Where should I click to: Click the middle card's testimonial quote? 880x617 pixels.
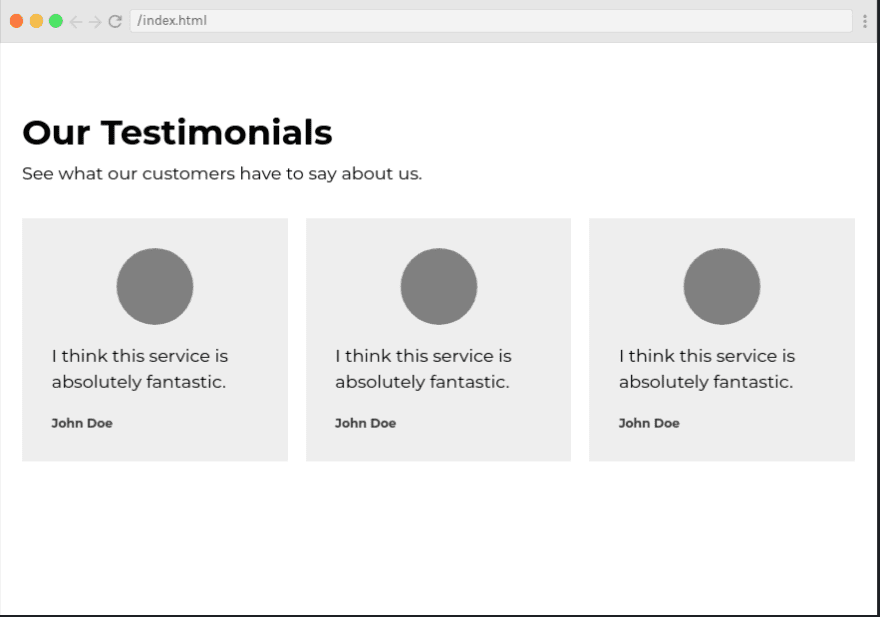tap(423, 369)
